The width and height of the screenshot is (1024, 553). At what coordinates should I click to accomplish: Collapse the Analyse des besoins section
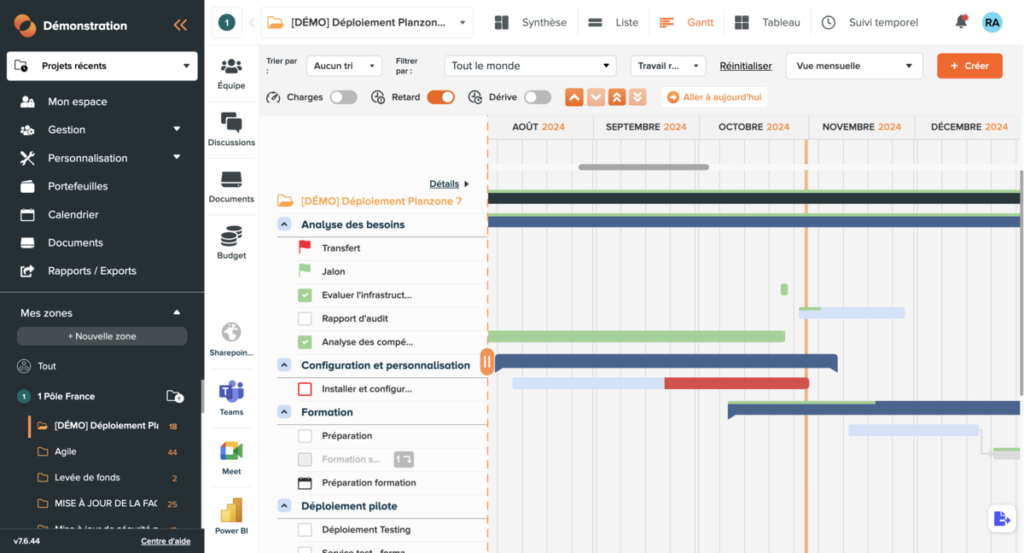tap(285, 225)
